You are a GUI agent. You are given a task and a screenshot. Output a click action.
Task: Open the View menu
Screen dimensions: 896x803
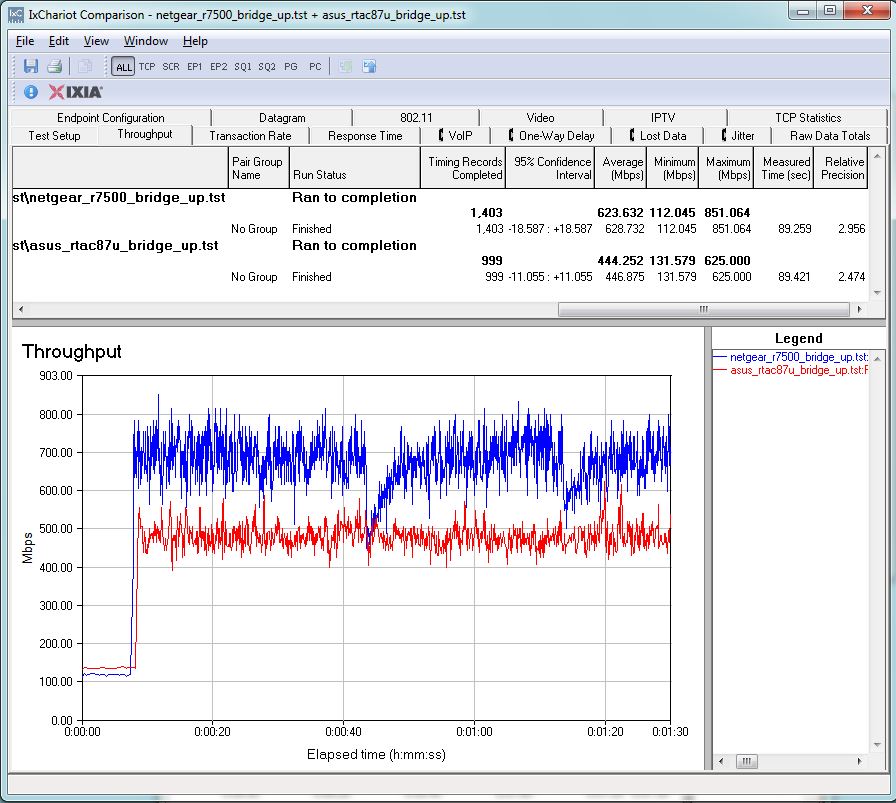96,41
